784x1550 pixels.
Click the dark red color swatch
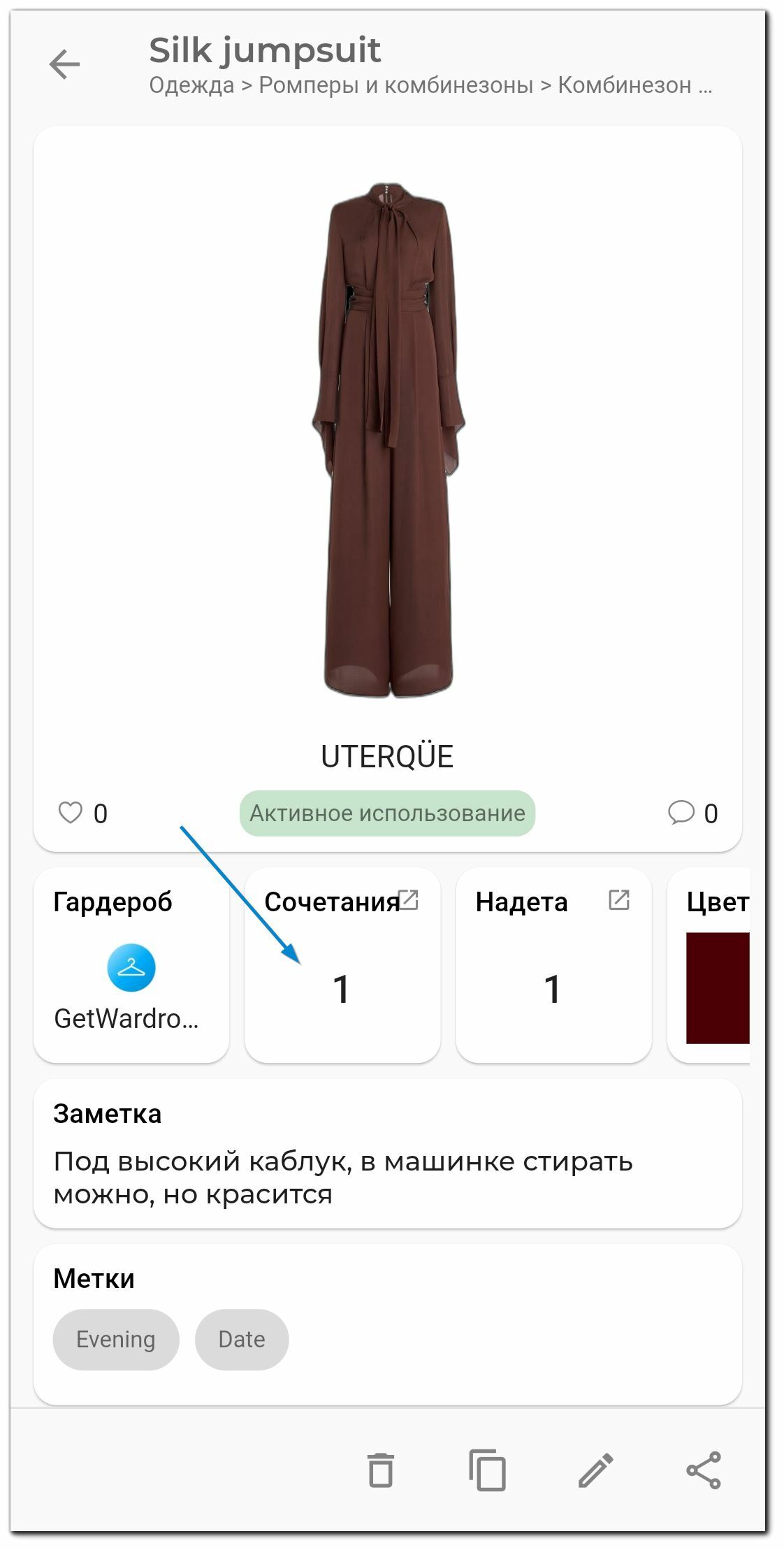(x=718, y=987)
